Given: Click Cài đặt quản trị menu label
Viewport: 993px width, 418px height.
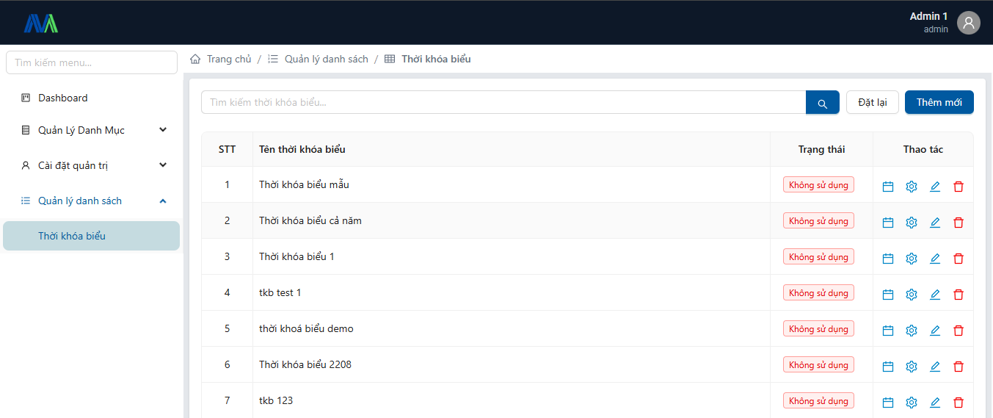Looking at the screenshot, I should (x=73, y=165).
